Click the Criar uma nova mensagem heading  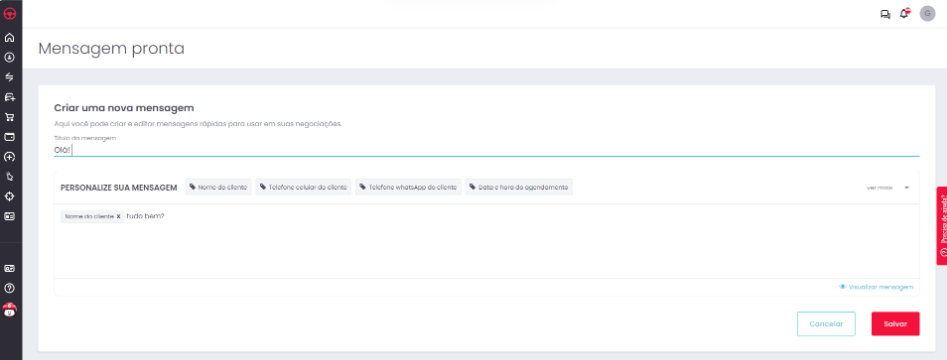[124, 108]
